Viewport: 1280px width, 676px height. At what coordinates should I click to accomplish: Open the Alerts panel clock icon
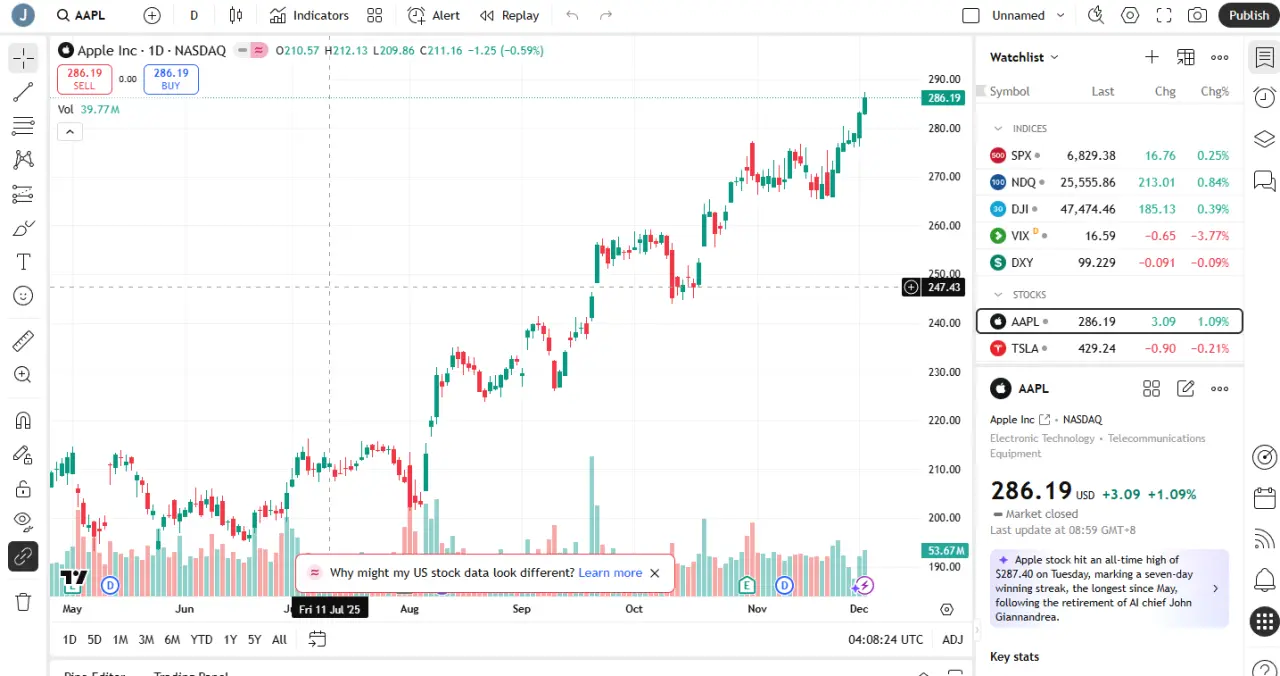click(x=1264, y=97)
